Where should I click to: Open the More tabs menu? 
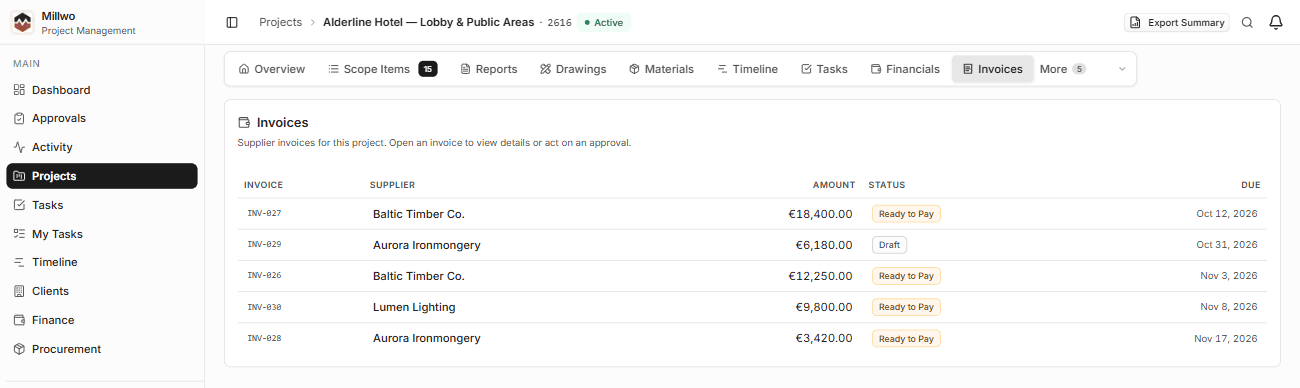(1062, 69)
